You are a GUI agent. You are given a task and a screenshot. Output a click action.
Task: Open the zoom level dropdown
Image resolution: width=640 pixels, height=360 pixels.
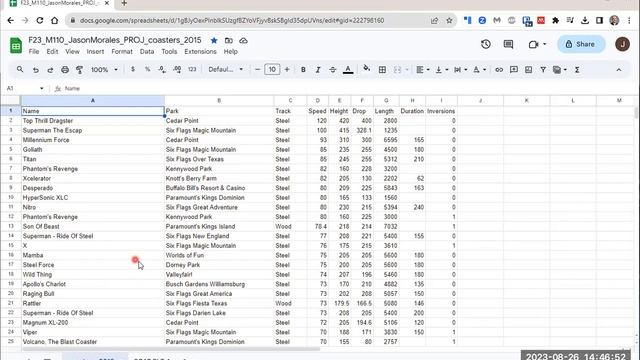coord(104,70)
